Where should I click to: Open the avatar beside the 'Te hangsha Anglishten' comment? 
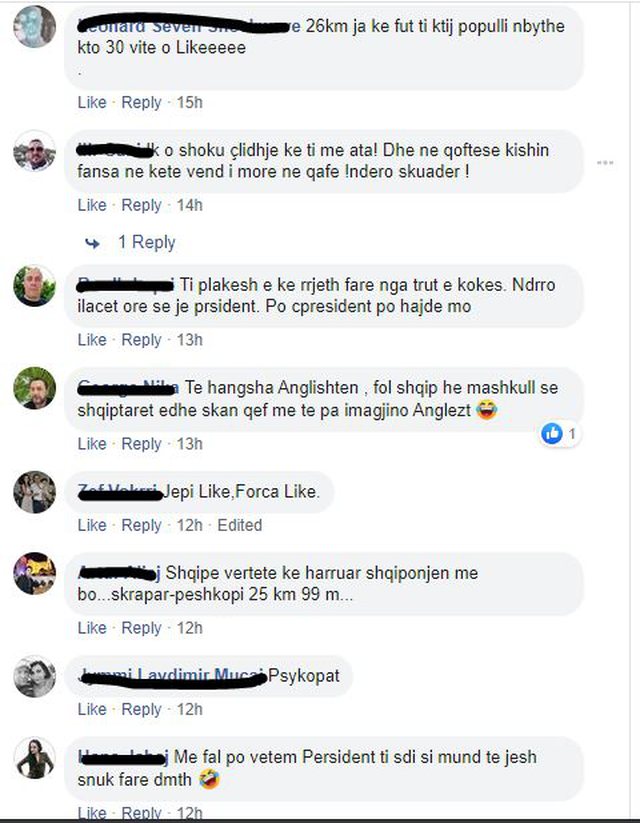coord(34,388)
